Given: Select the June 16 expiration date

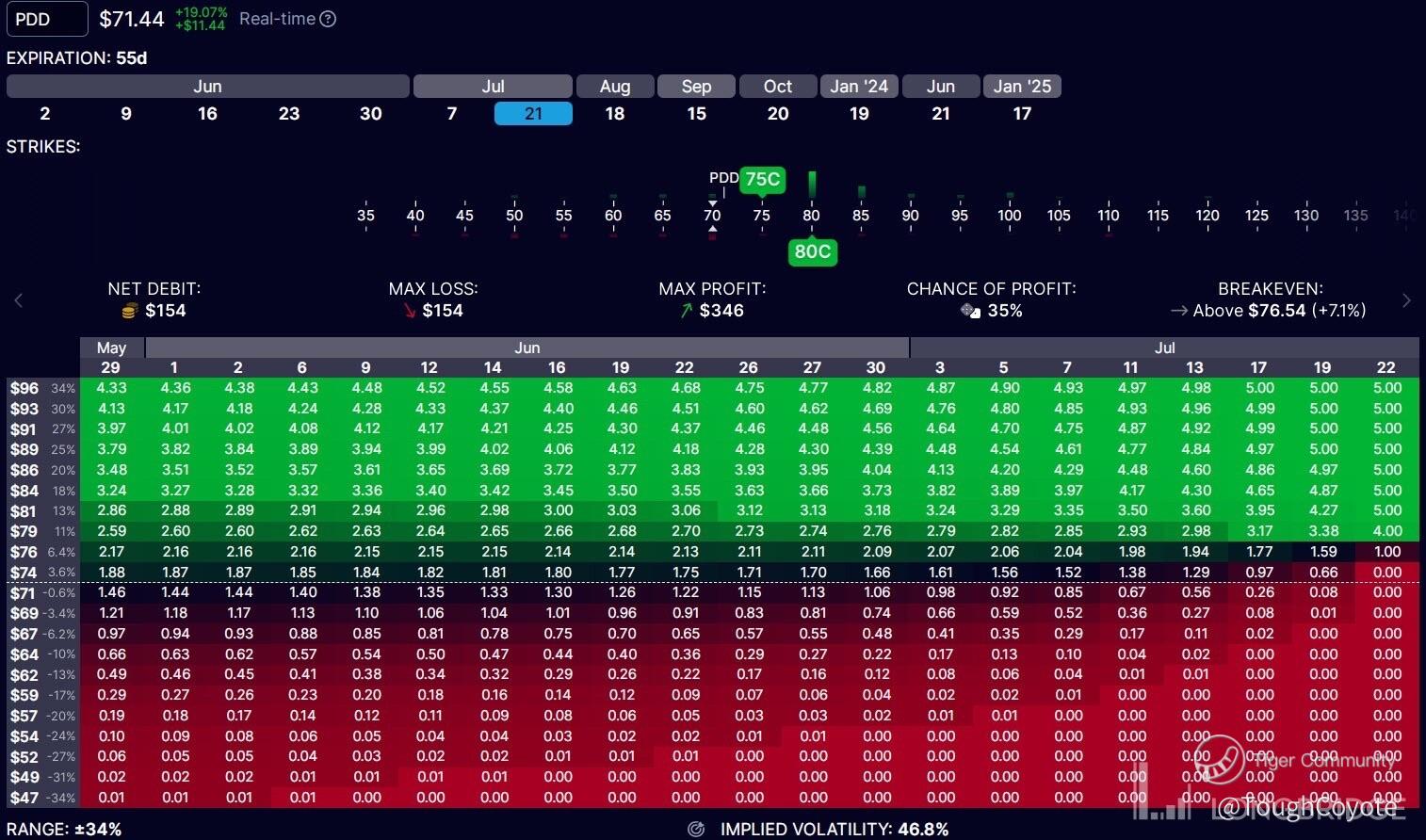Looking at the screenshot, I should click(x=207, y=114).
